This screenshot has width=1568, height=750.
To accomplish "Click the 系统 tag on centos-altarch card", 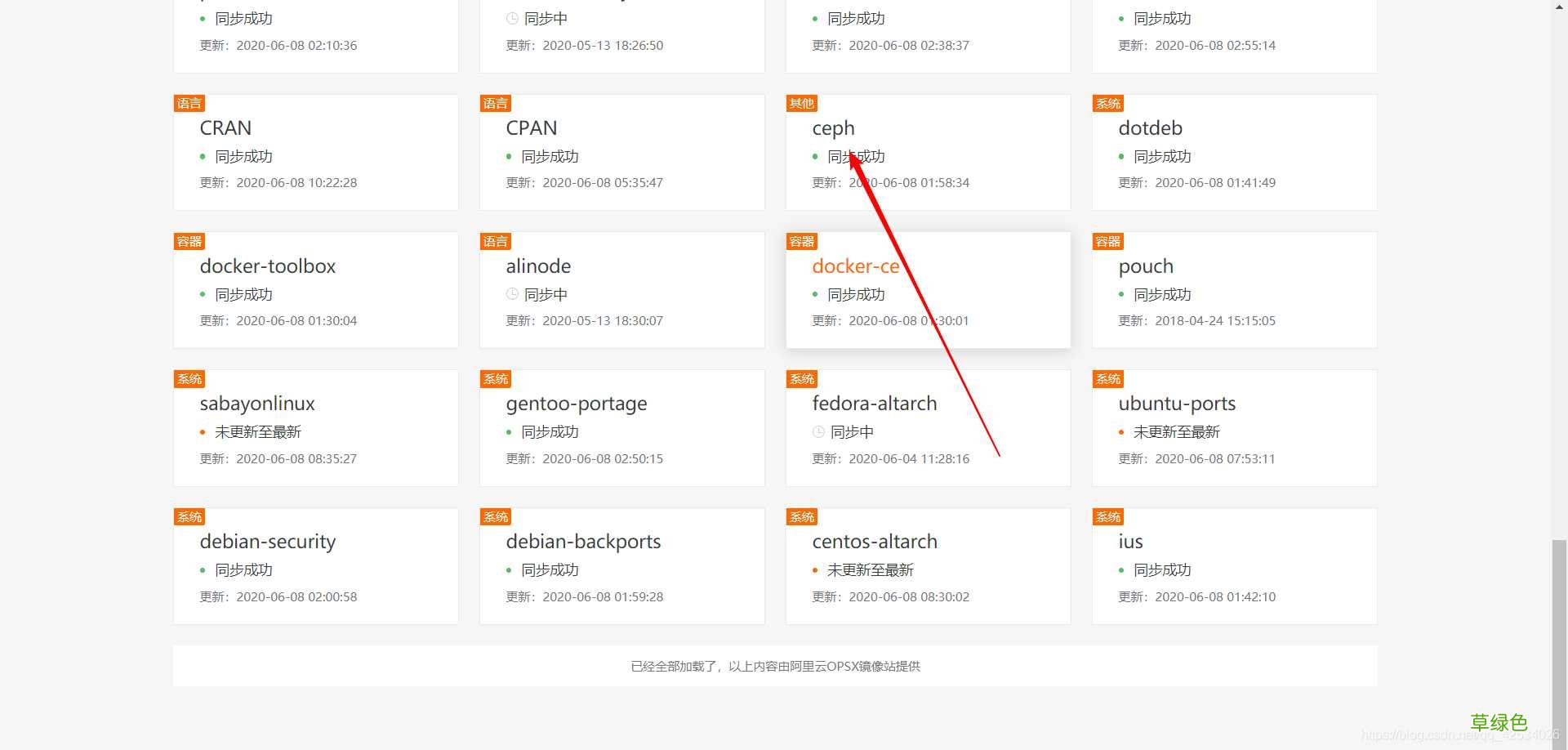I will tap(802, 516).
